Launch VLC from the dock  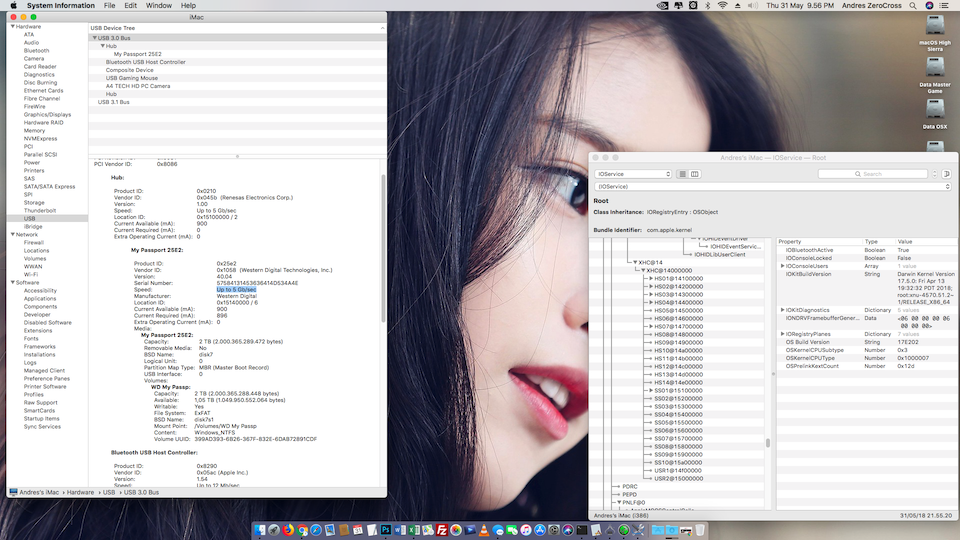485,529
